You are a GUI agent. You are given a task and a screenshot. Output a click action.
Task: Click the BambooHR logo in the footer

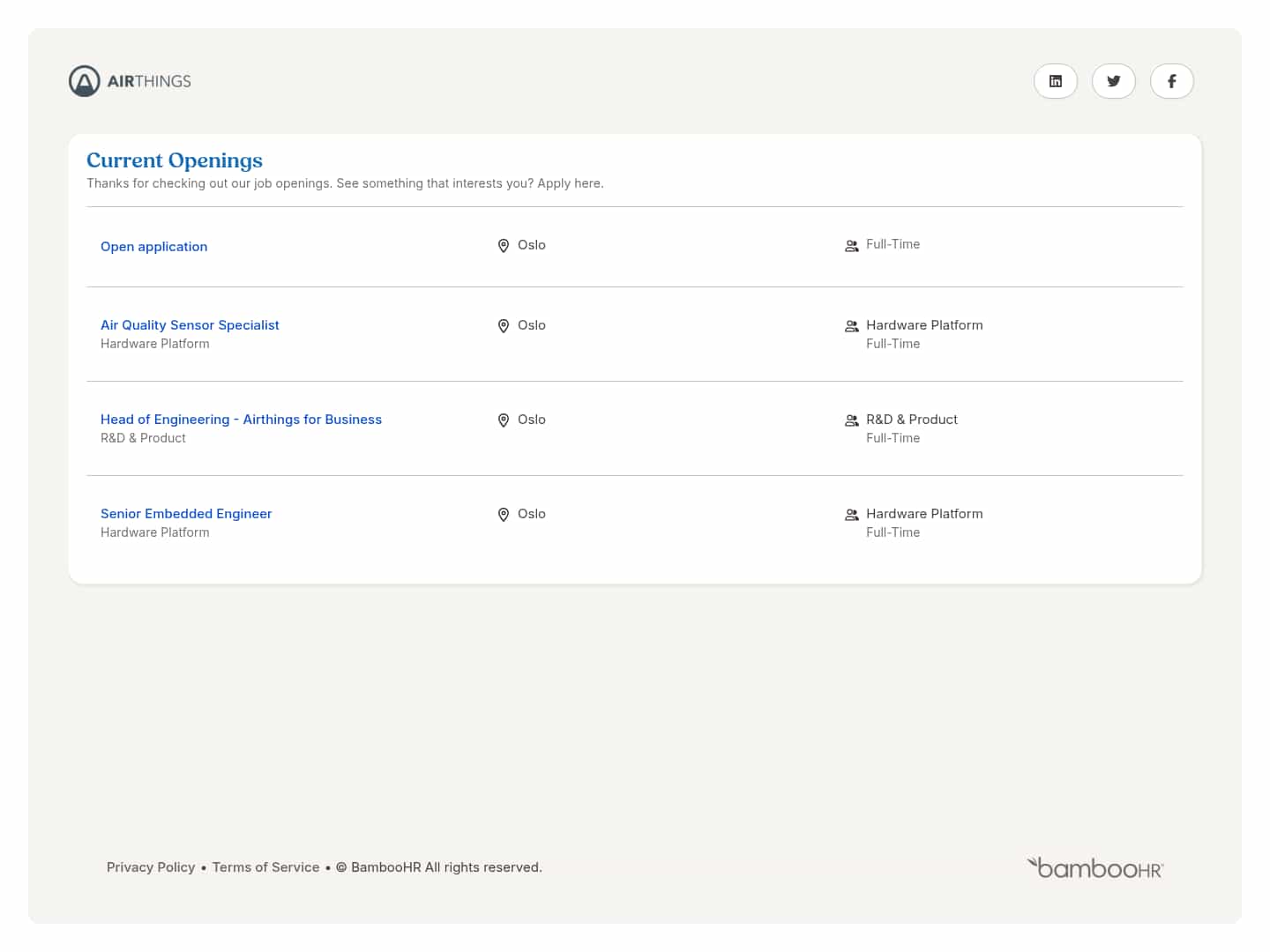coord(1095,867)
